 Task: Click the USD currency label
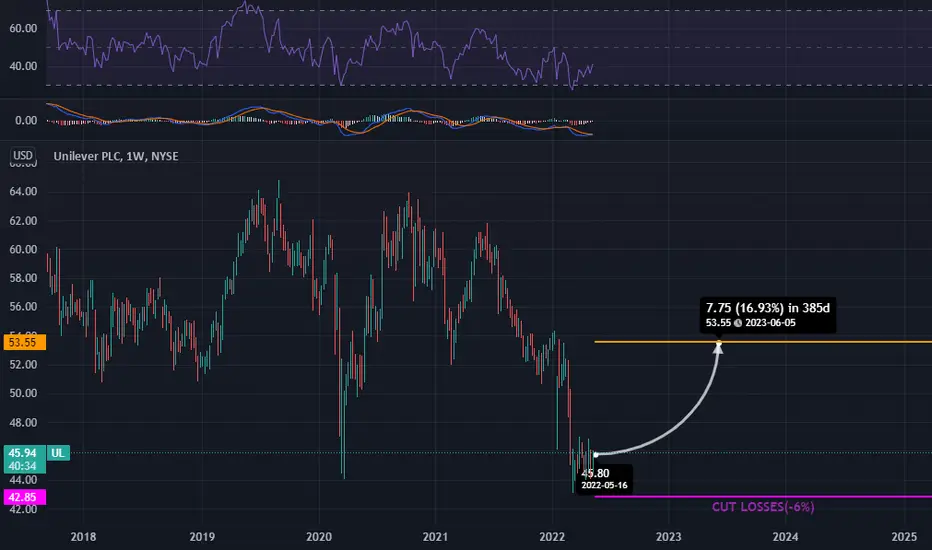[x=23, y=156]
